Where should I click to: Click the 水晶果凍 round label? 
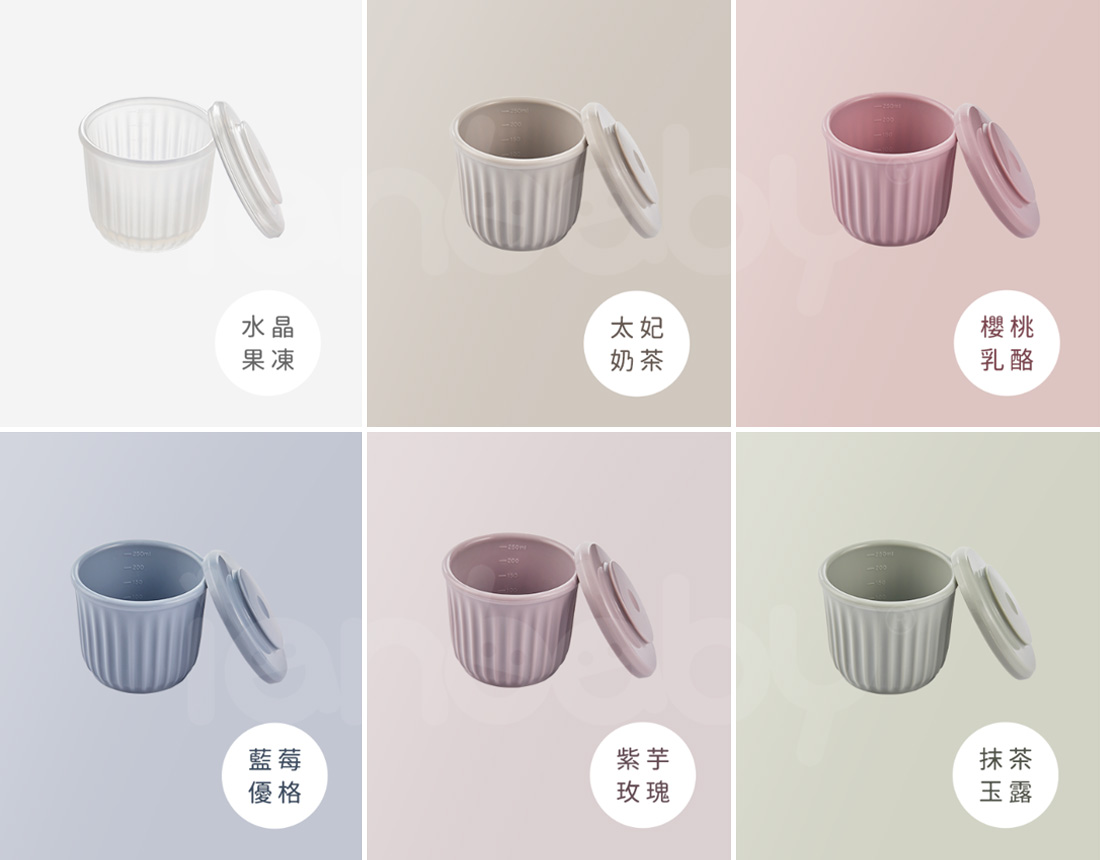point(267,343)
